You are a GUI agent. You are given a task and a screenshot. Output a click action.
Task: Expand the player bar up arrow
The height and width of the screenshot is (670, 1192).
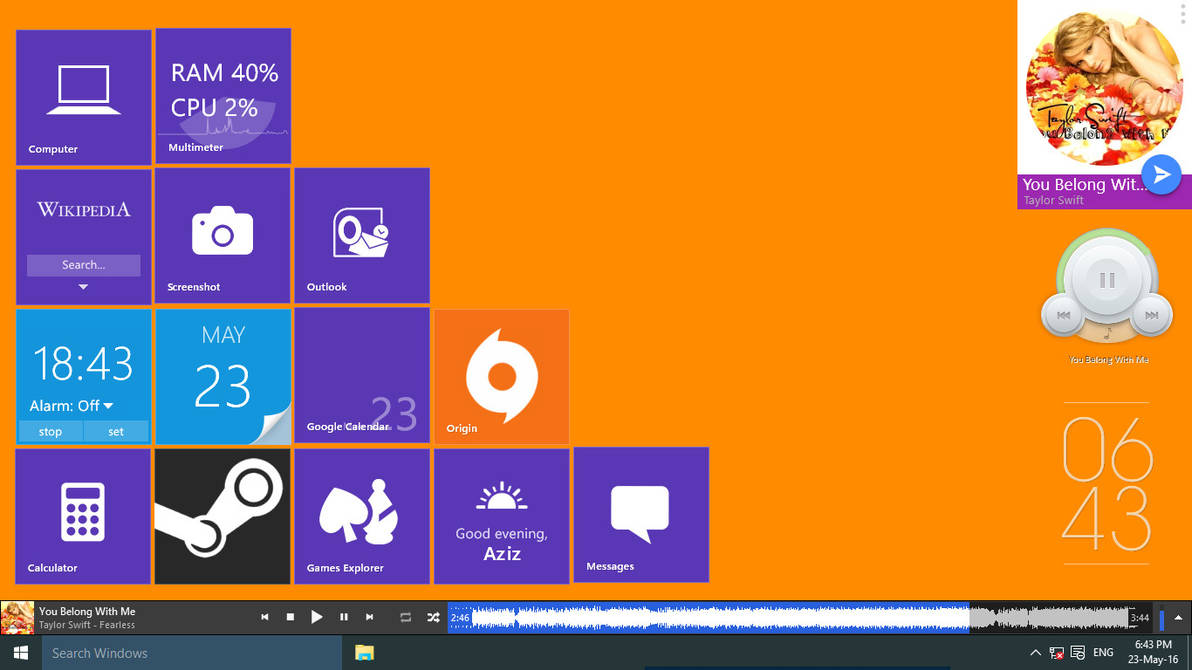click(x=1178, y=618)
